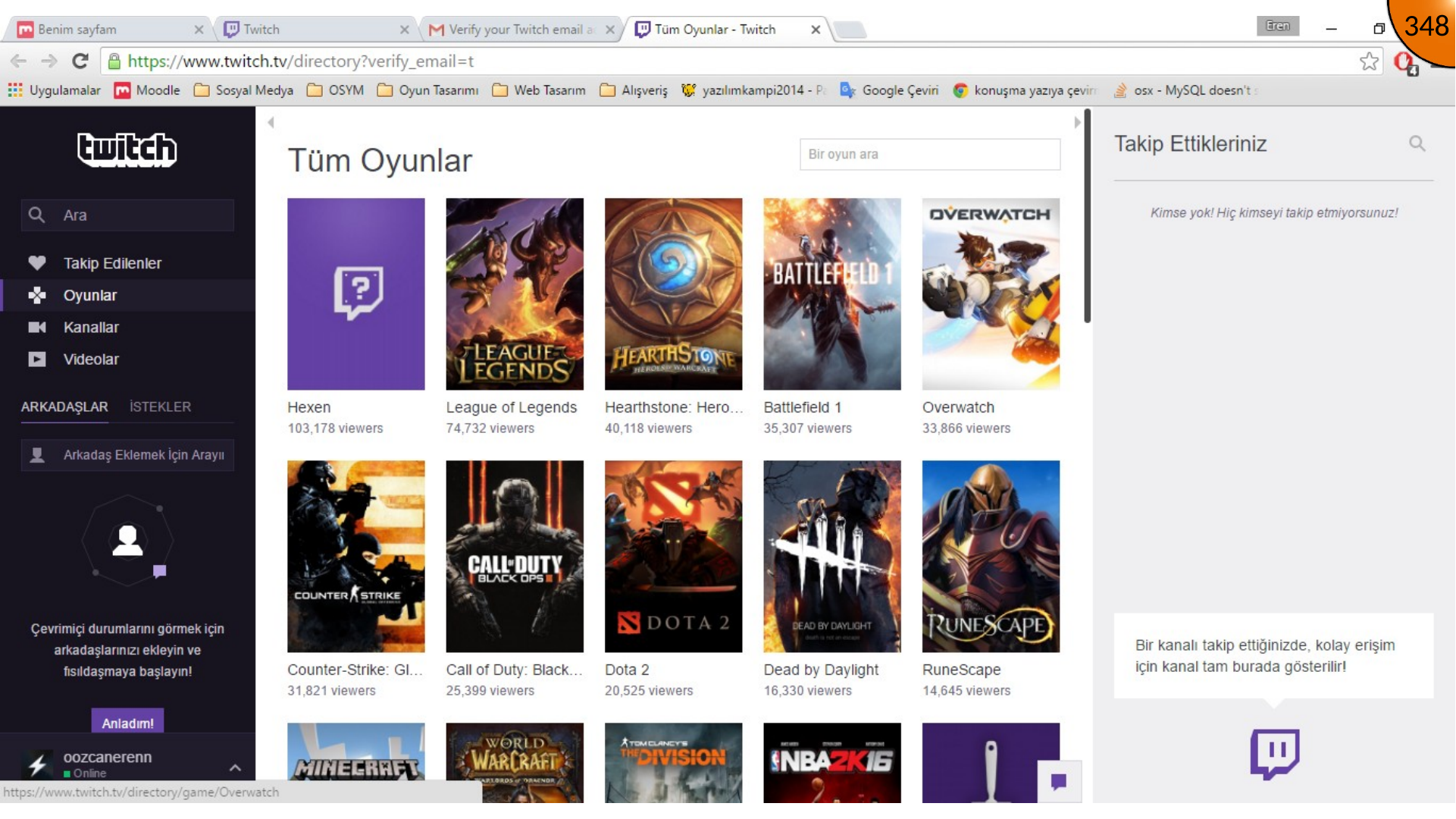Bookmark page with star icon
The width and height of the screenshot is (1456, 819).
click(1369, 61)
